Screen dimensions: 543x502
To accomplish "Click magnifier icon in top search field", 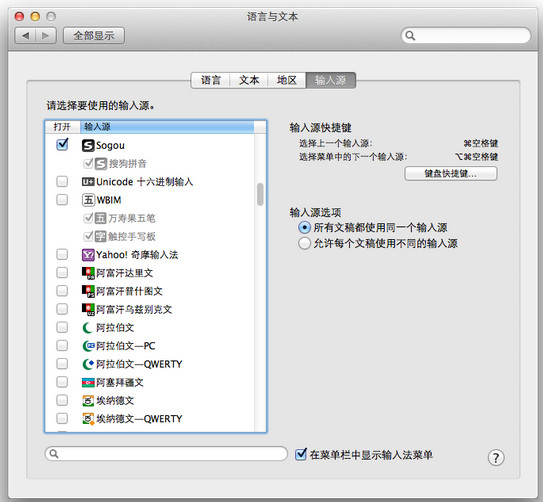I will [x=410, y=35].
